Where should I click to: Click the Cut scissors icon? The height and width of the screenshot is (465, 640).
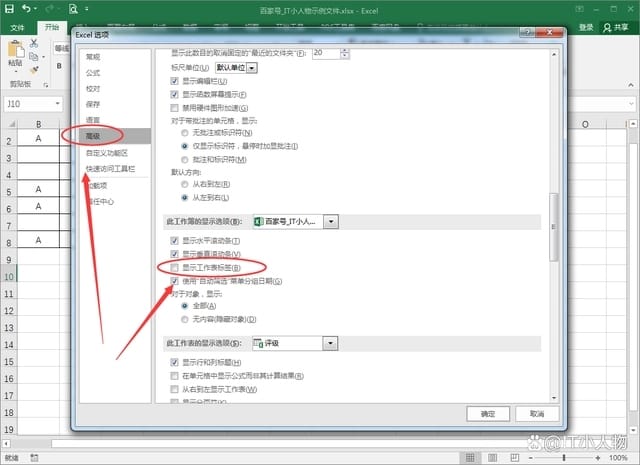point(34,43)
